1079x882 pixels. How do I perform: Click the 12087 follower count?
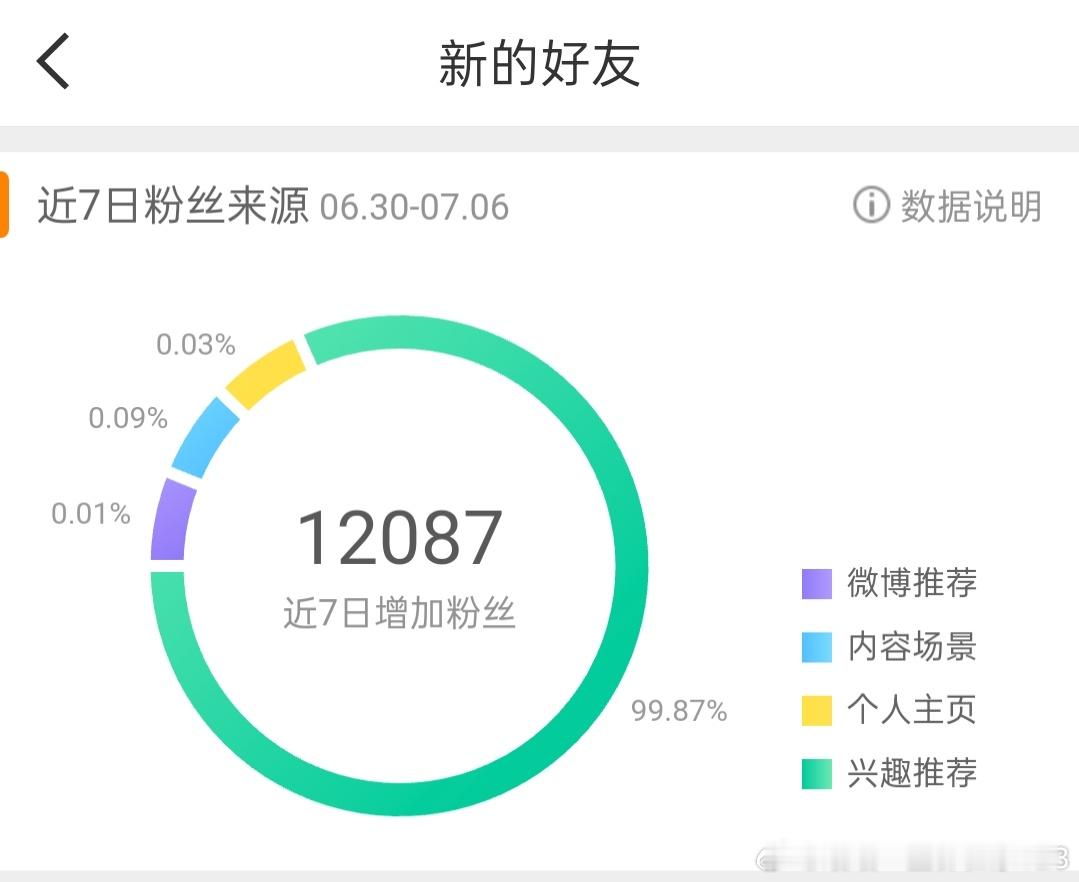coord(400,537)
